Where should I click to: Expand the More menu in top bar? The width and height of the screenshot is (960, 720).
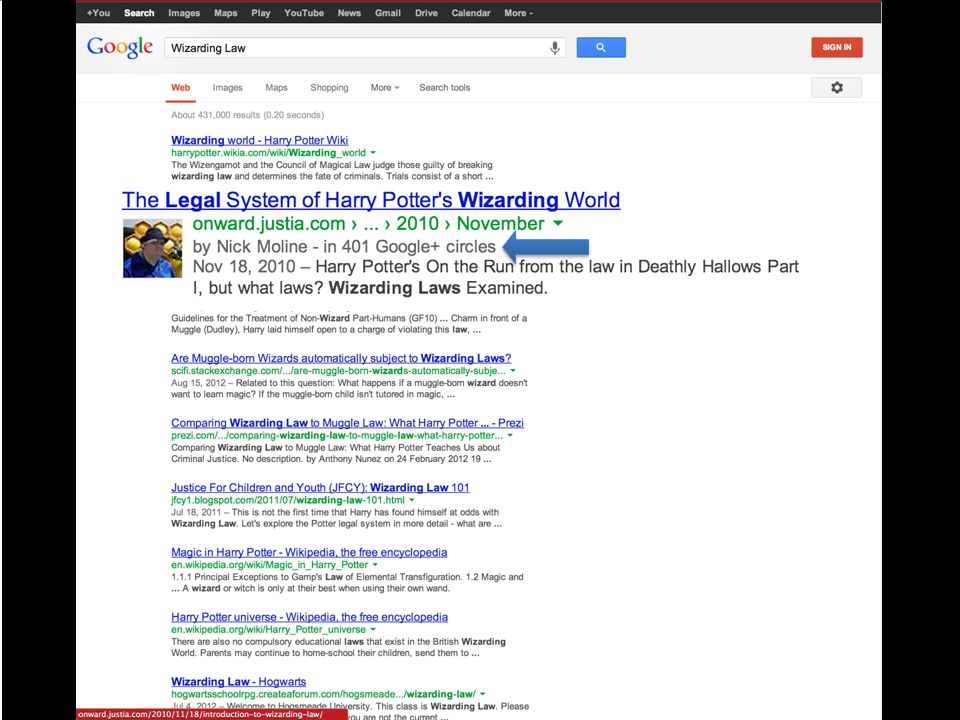(519, 13)
